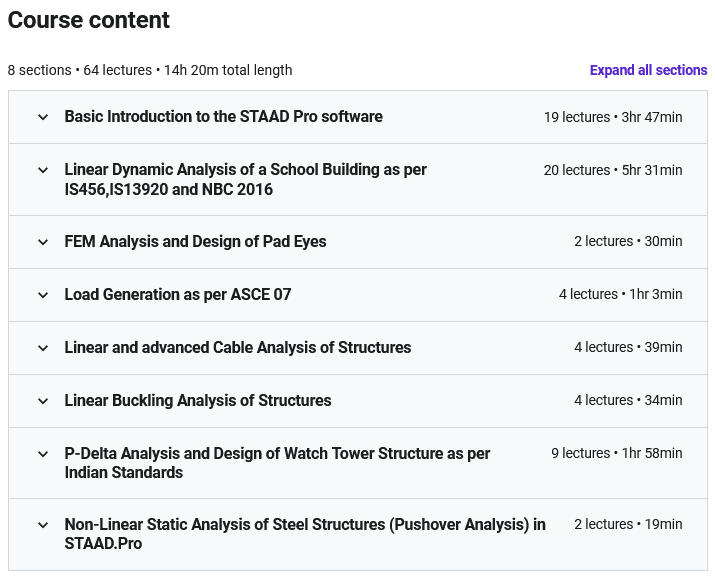Click FEM Analysis and Design of Pad Eyes title
Image resolution: width=715 pixels, height=576 pixels.
(195, 242)
